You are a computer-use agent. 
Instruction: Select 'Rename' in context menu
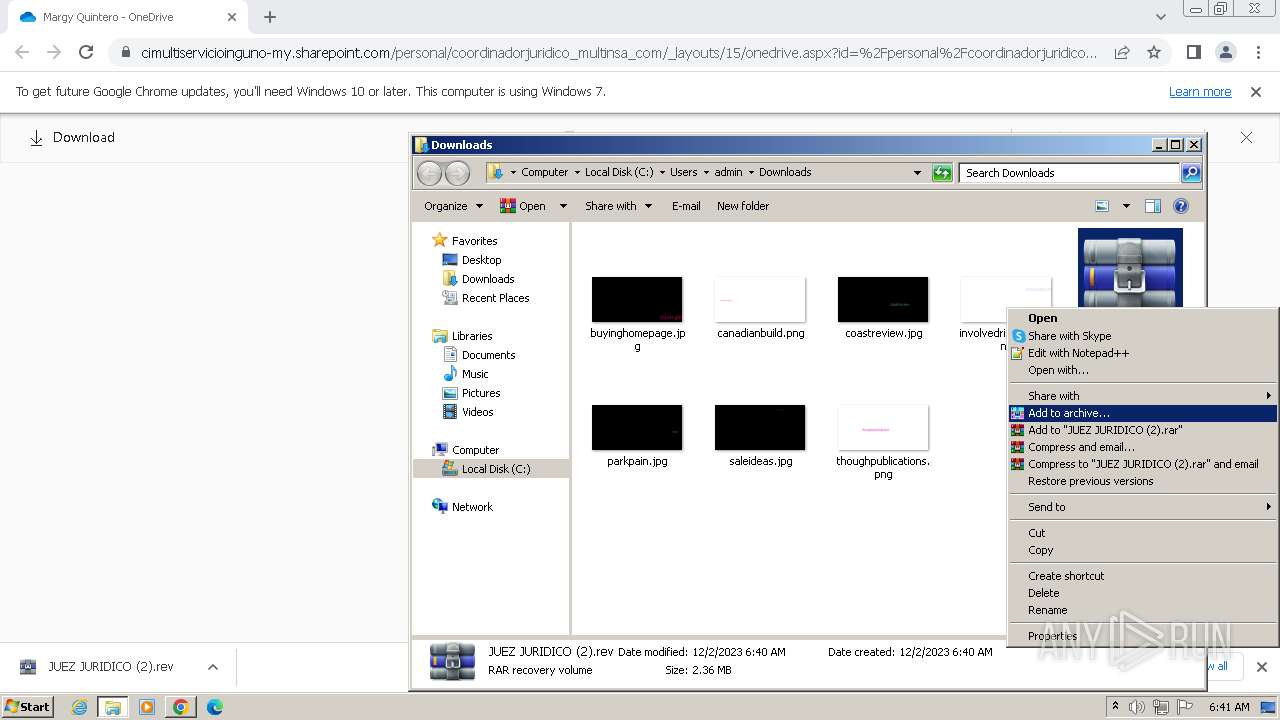tap(1142, 610)
